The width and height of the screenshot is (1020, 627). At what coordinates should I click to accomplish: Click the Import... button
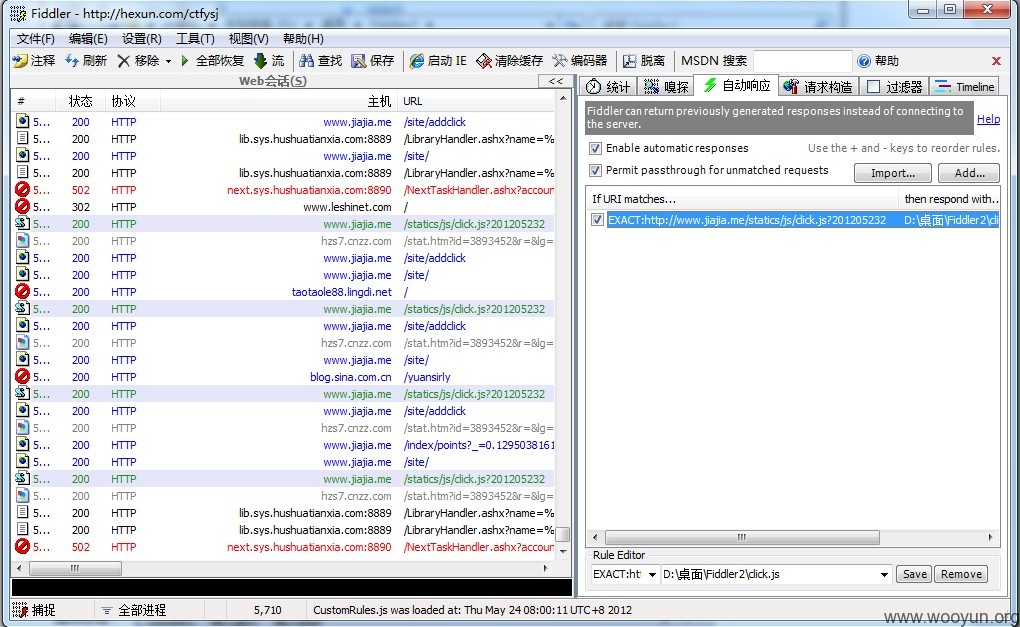892,173
